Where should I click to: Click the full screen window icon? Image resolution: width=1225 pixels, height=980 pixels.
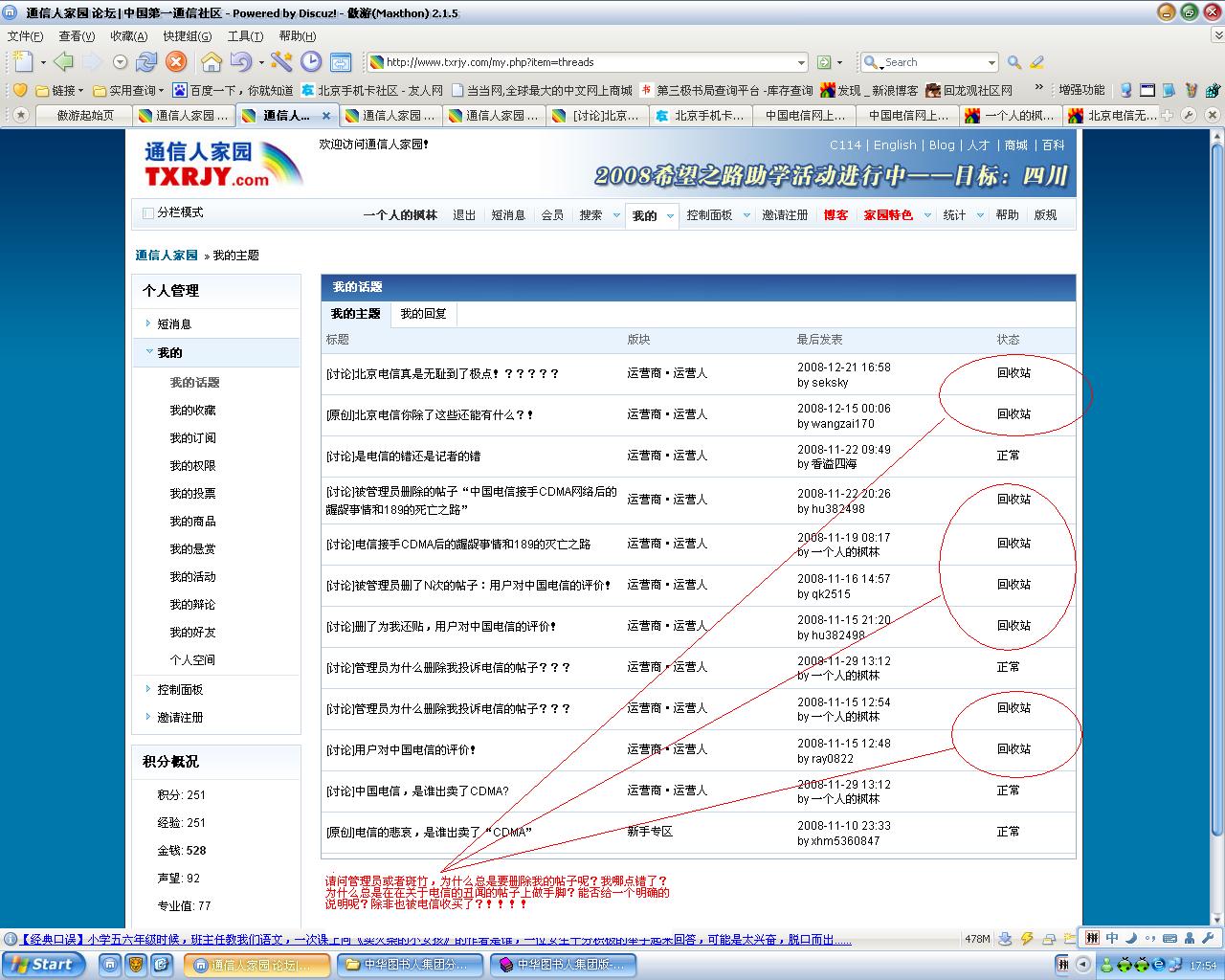coord(341,62)
